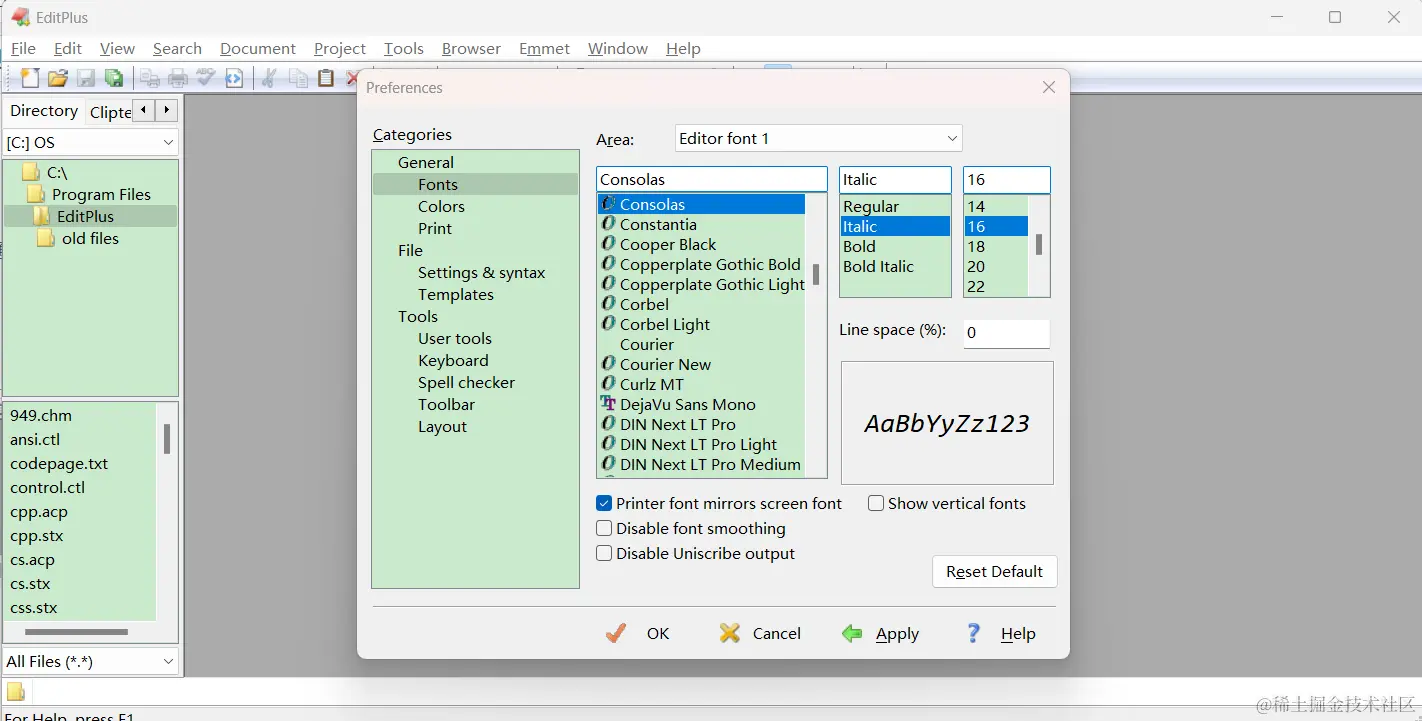Click the Print toolbar icon
Screen dimensions: 1422x721
(178, 78)
